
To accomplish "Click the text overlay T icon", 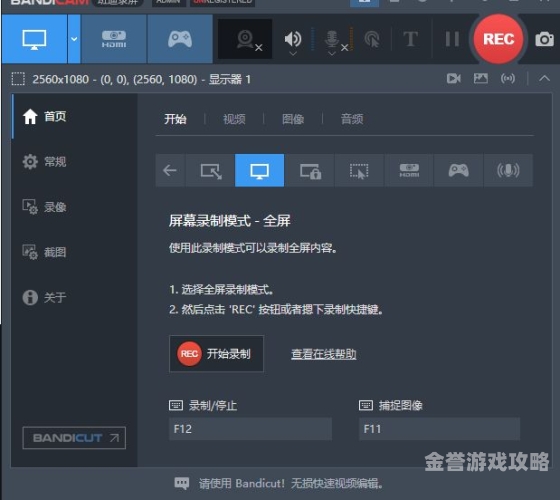I will click(410, 39).
